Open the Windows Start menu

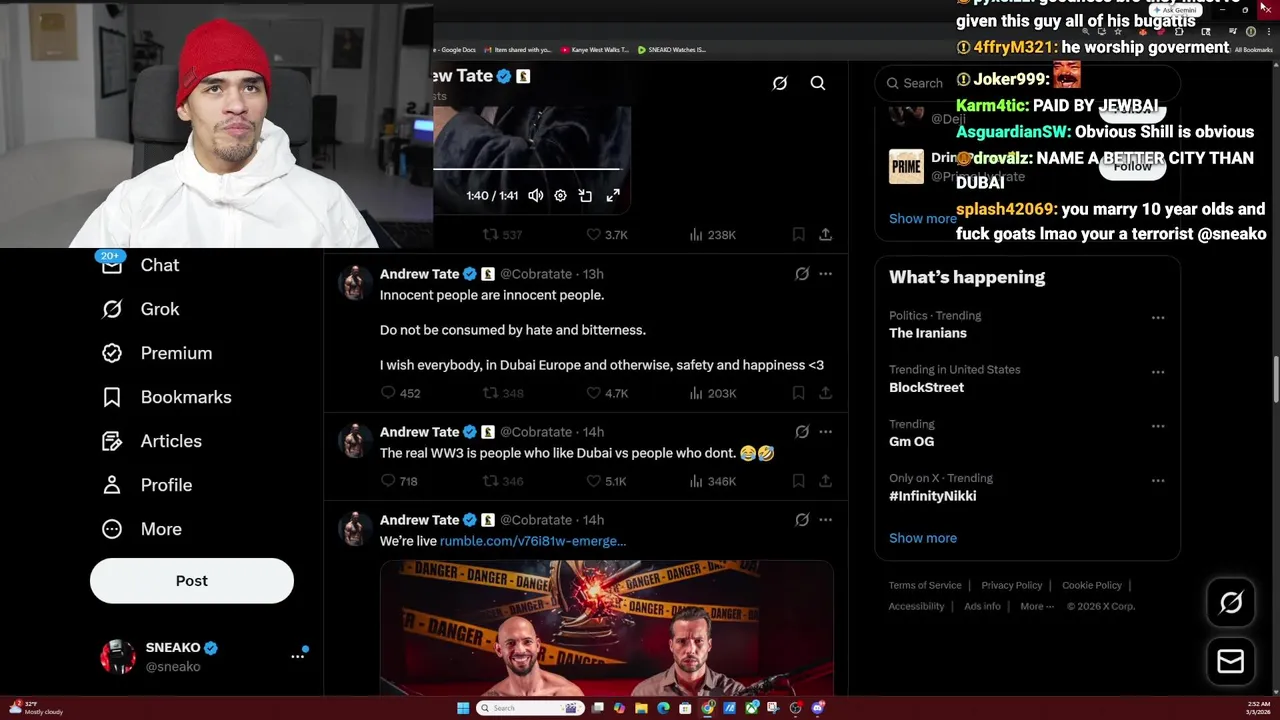[x=463, y=708]
